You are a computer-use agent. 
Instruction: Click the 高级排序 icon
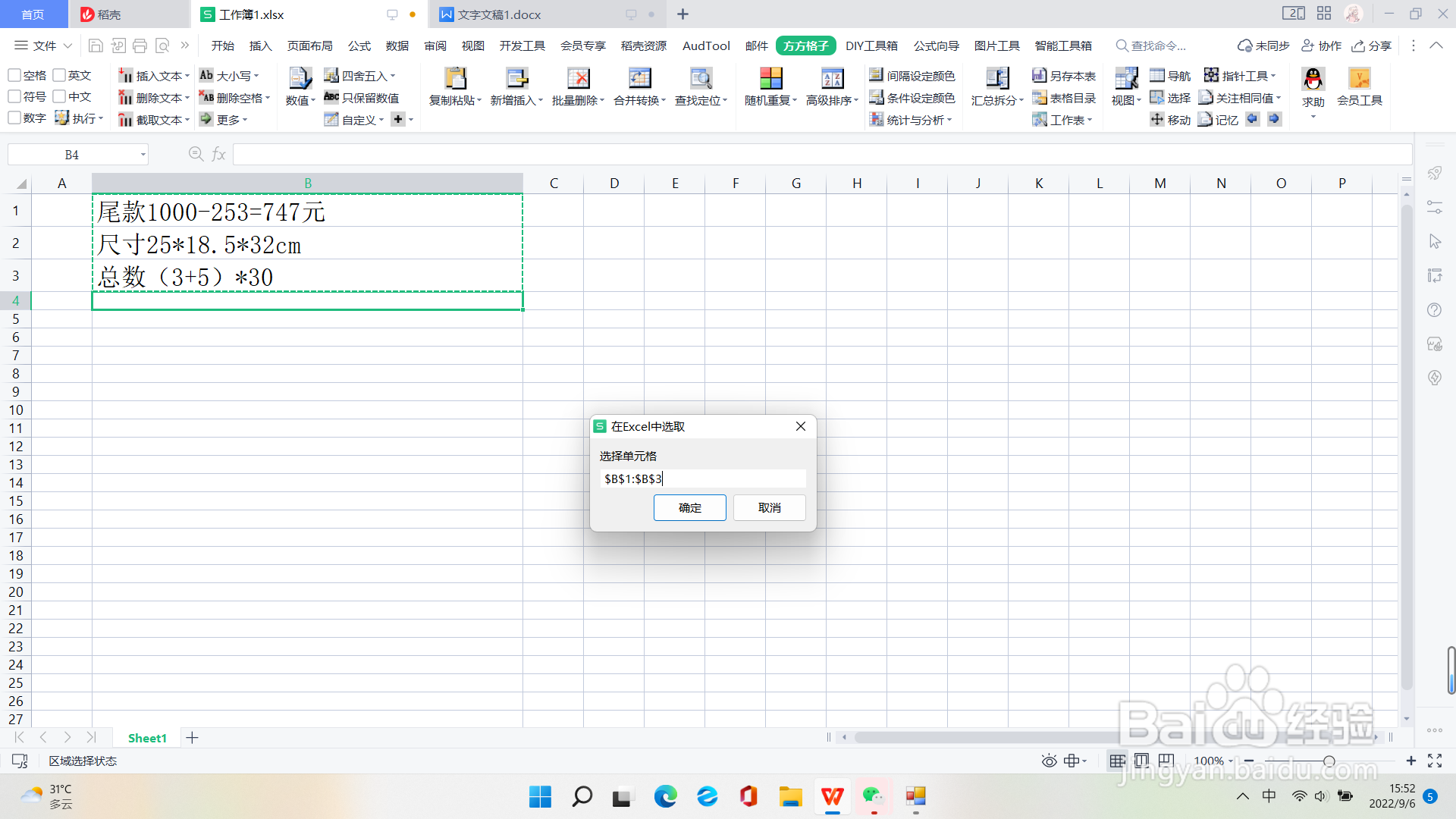tap(832, 79)
